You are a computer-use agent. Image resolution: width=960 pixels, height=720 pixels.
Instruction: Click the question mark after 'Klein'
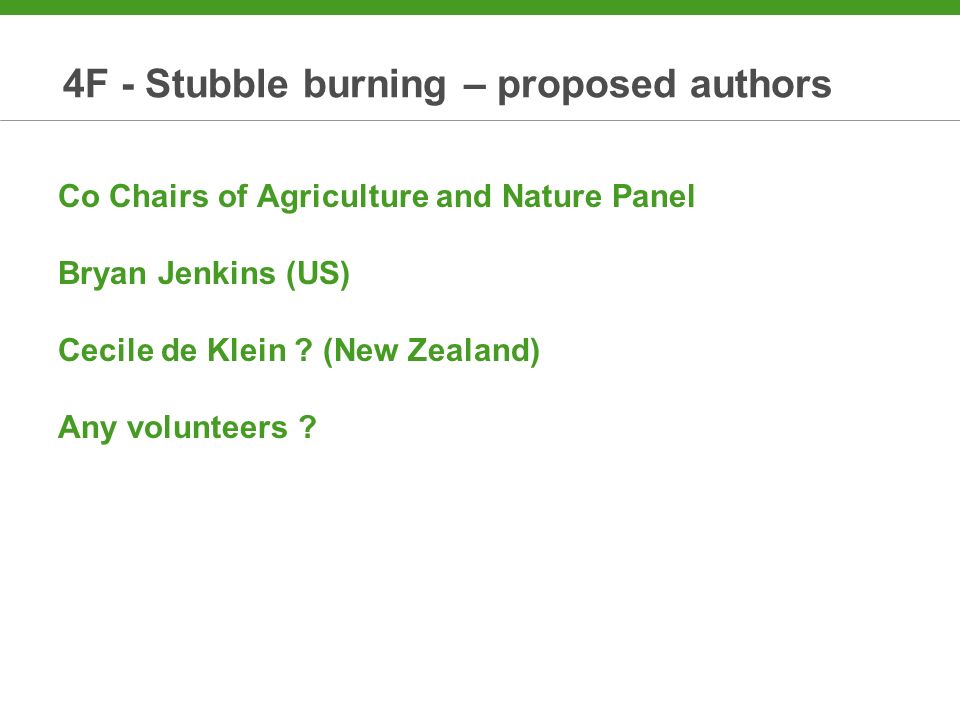(x=304, y=351)
